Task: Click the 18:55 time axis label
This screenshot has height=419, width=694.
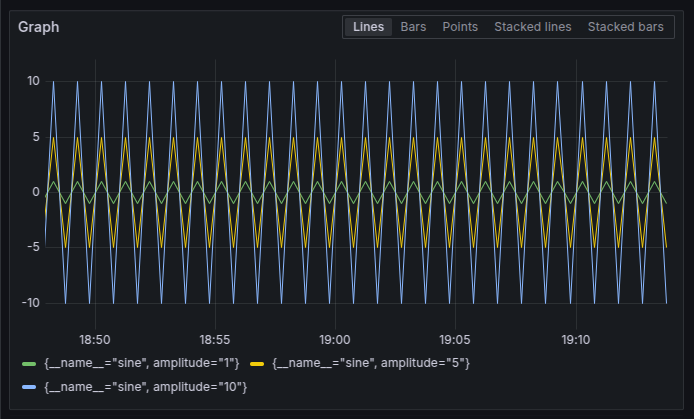Action: click(x=215, y=340)
